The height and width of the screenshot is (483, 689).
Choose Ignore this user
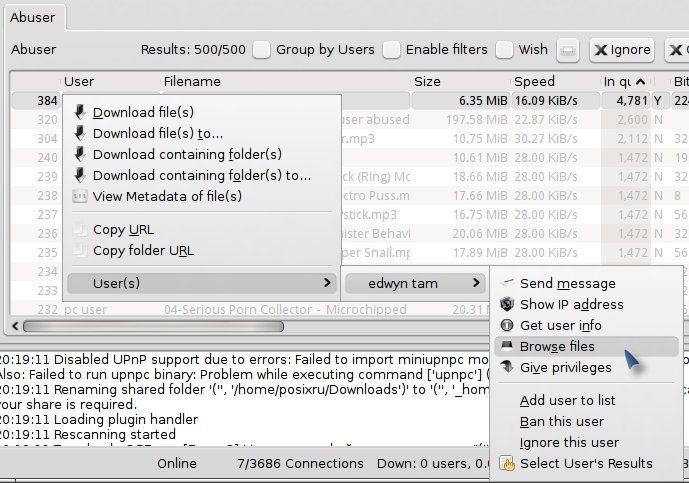point(586,443)
